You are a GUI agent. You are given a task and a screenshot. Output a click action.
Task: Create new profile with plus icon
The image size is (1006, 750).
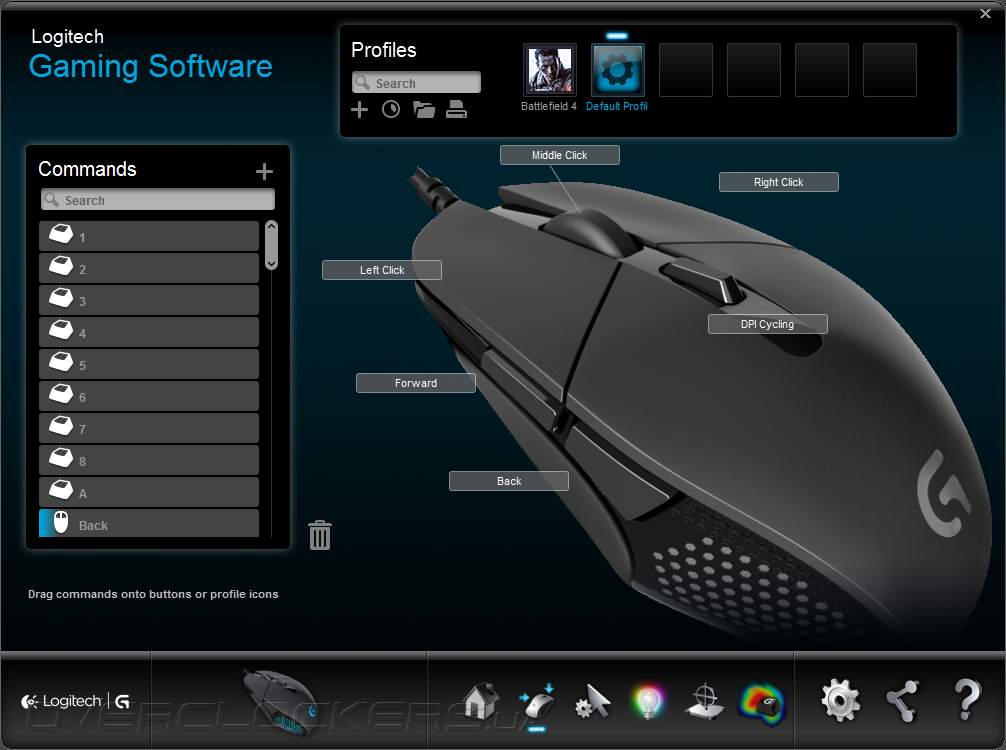click(x=359, y=110)
